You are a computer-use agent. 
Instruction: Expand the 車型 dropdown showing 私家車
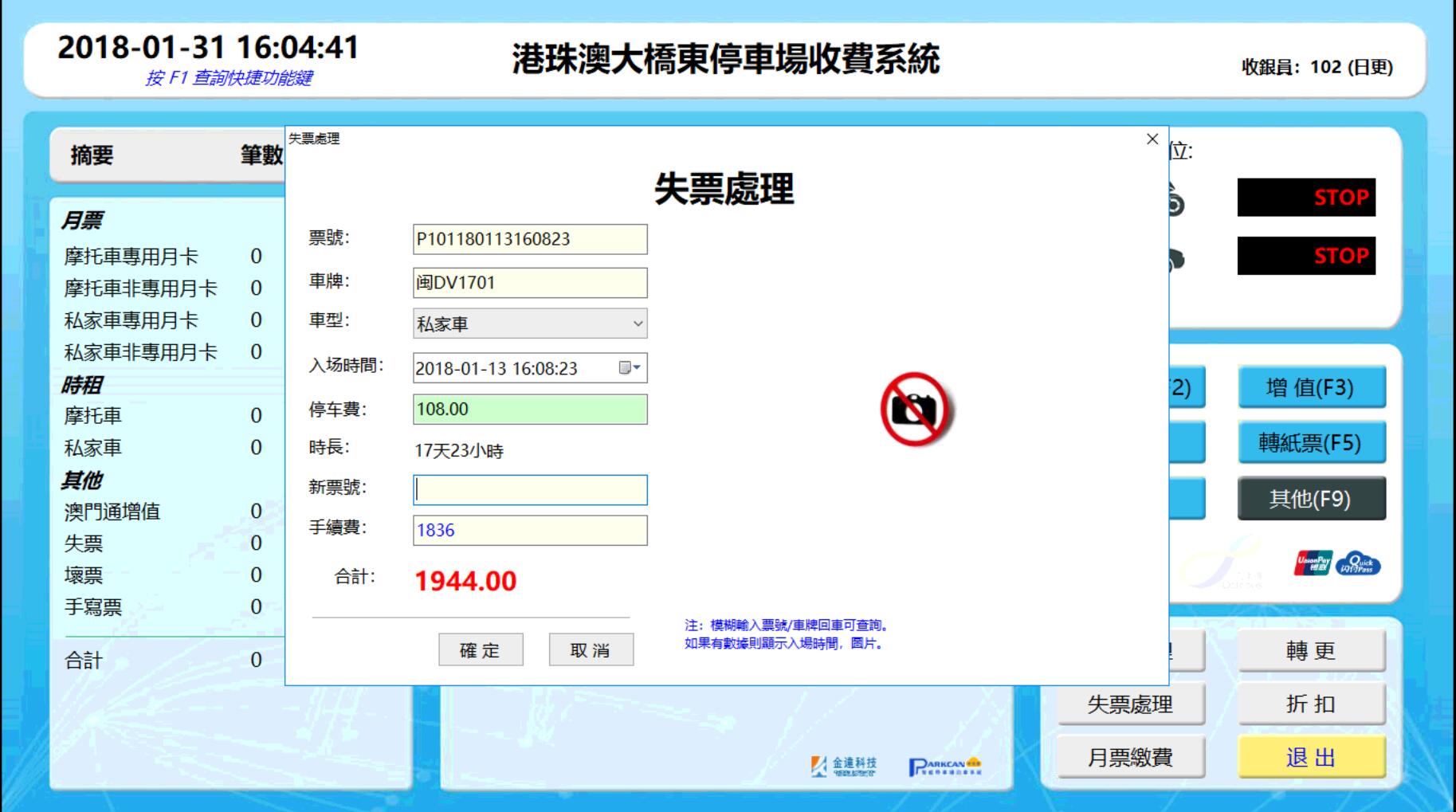click(637, 324)
